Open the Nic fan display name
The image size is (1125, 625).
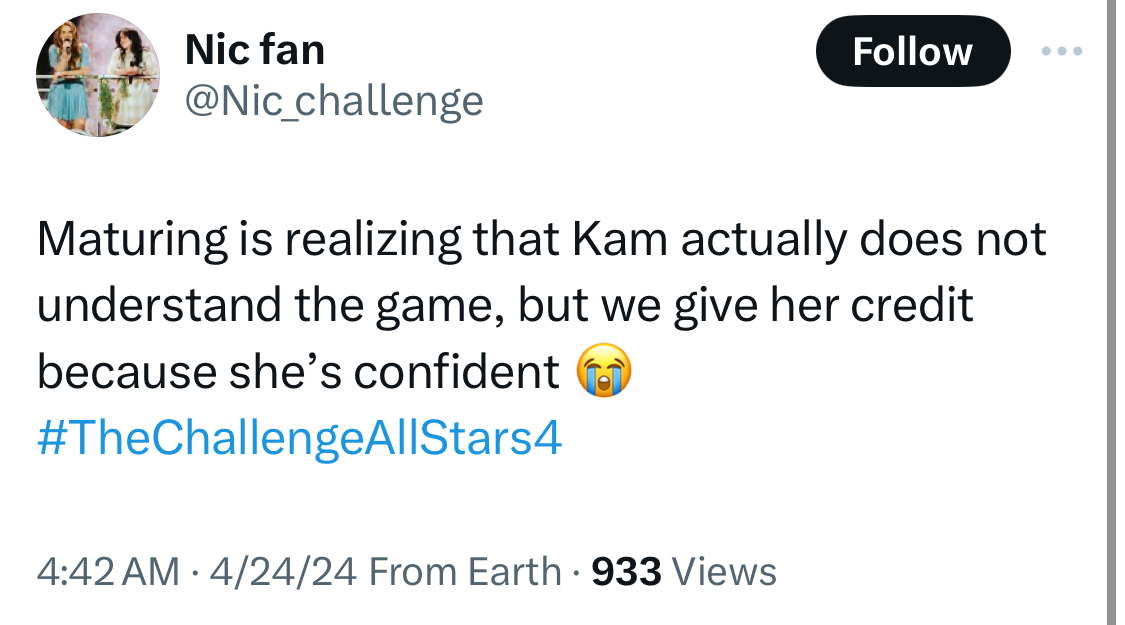(x=255, y=50)
